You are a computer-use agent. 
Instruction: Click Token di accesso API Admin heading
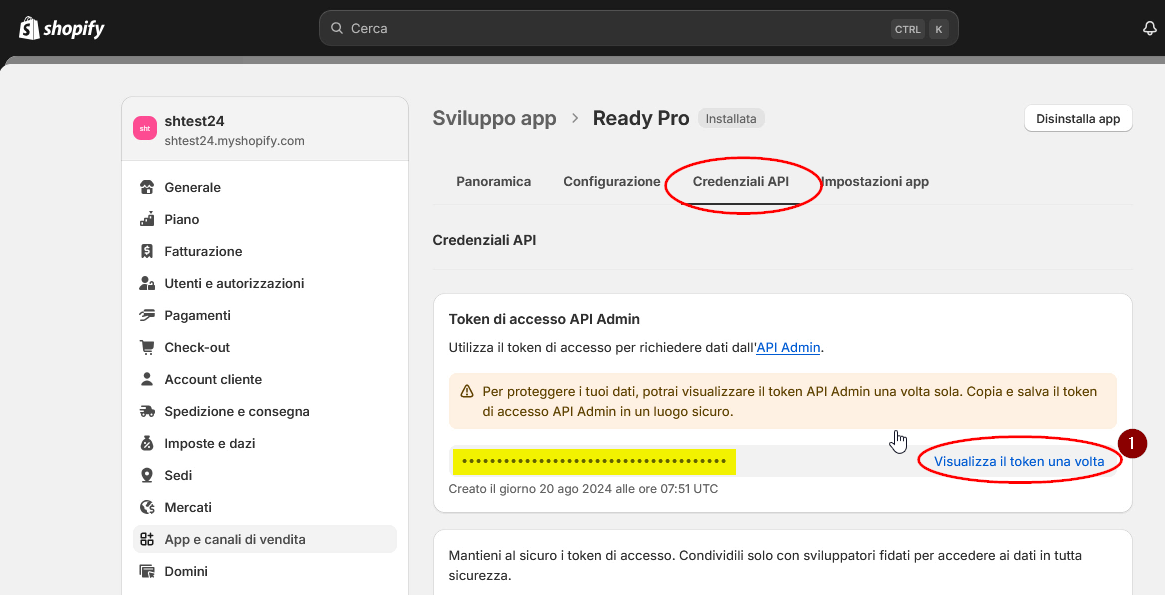coord(545,319)
